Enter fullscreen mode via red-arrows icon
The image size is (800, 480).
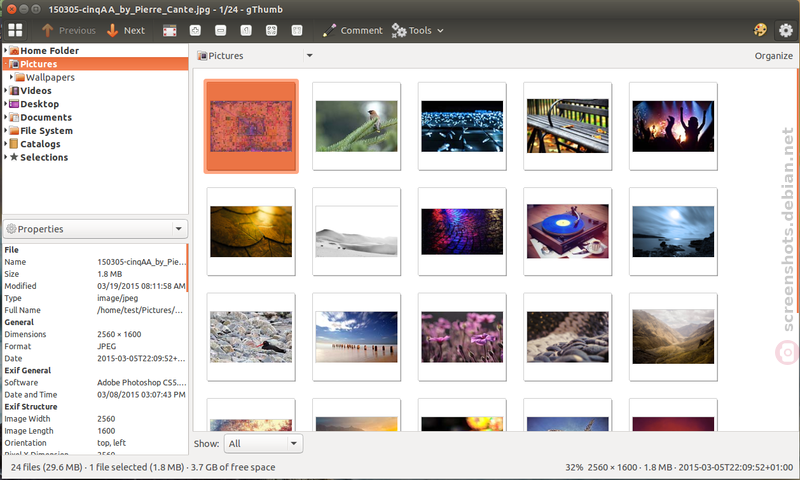169,31
